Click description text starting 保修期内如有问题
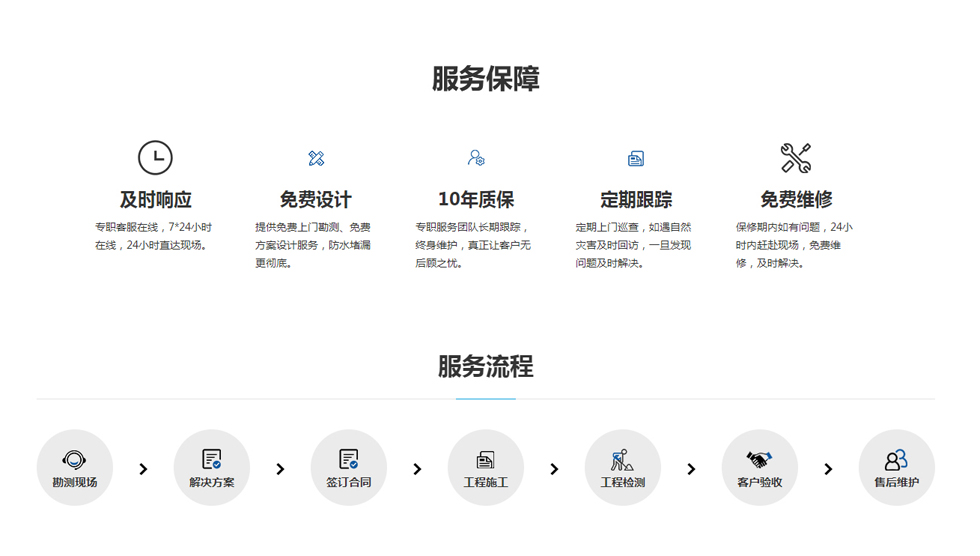980x556 pixels. (x=794, y=245)
